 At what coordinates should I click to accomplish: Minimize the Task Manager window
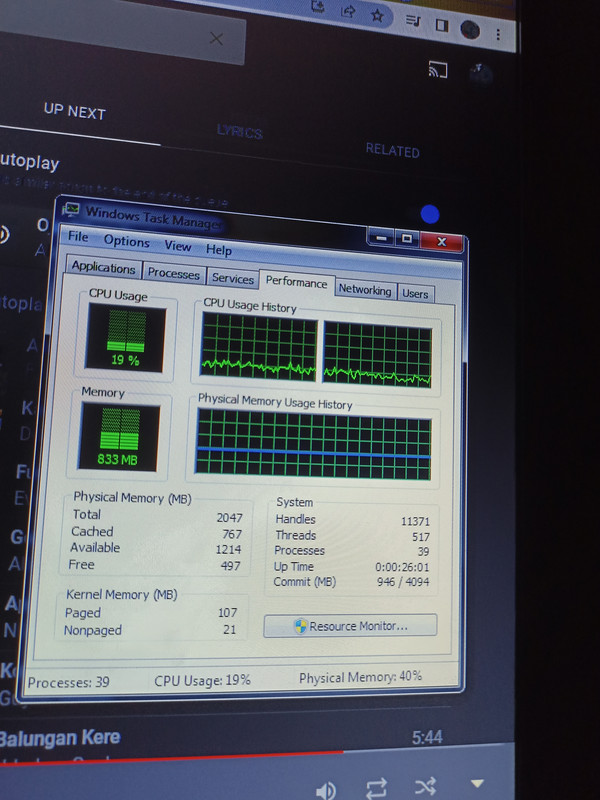tap(381, 238)
